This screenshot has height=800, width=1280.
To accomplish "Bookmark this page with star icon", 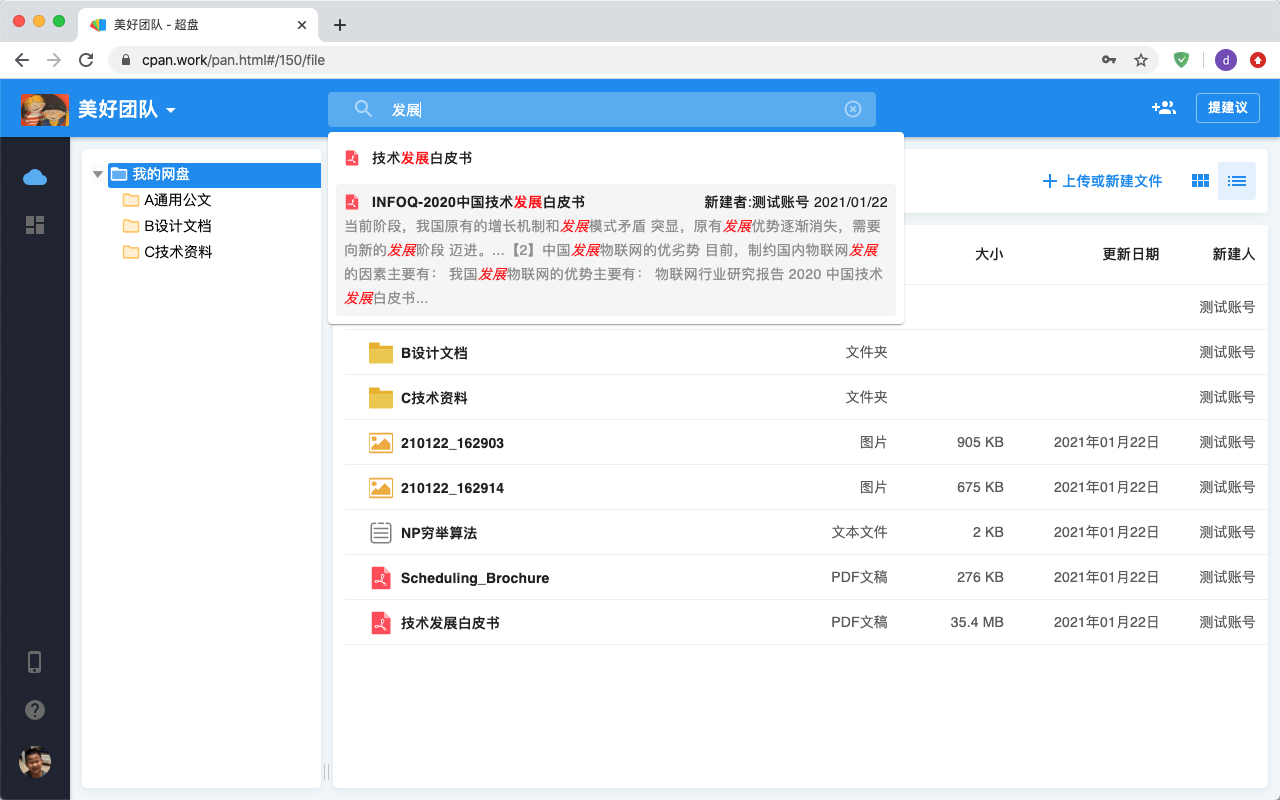I will click(1141, 60).
